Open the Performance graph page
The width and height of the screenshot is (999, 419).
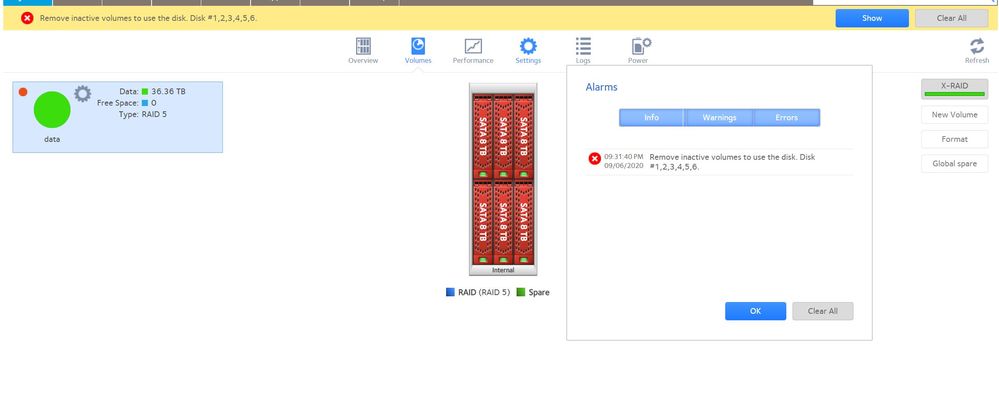click(473, 49)
